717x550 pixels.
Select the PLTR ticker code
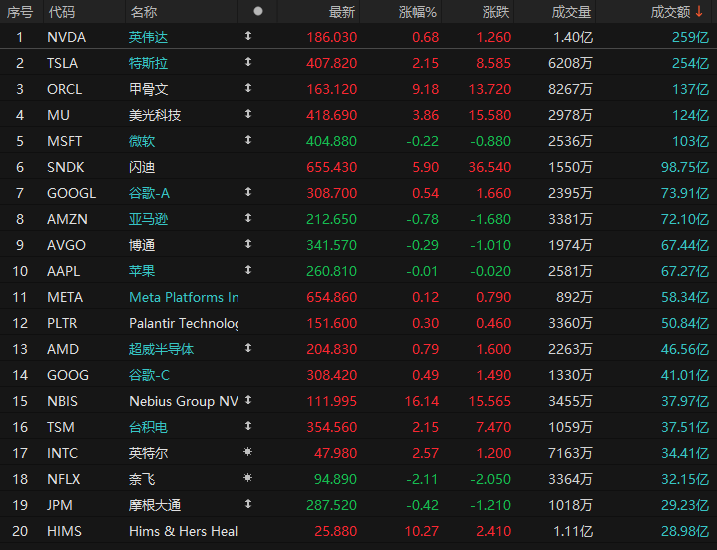pyautogui.click(x=62, y=323)
